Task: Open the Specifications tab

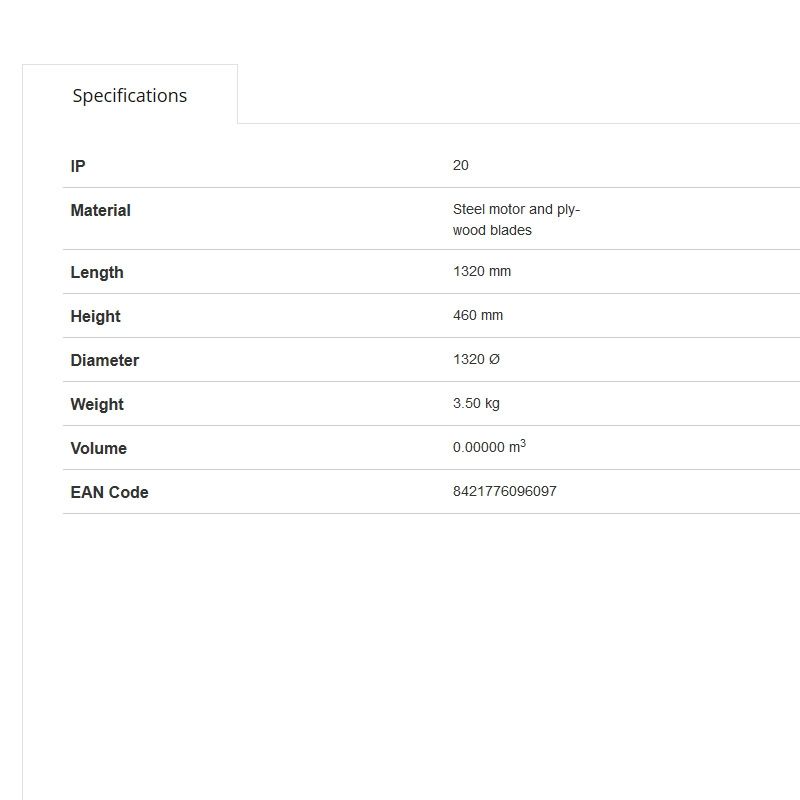Action: [130, 95]
